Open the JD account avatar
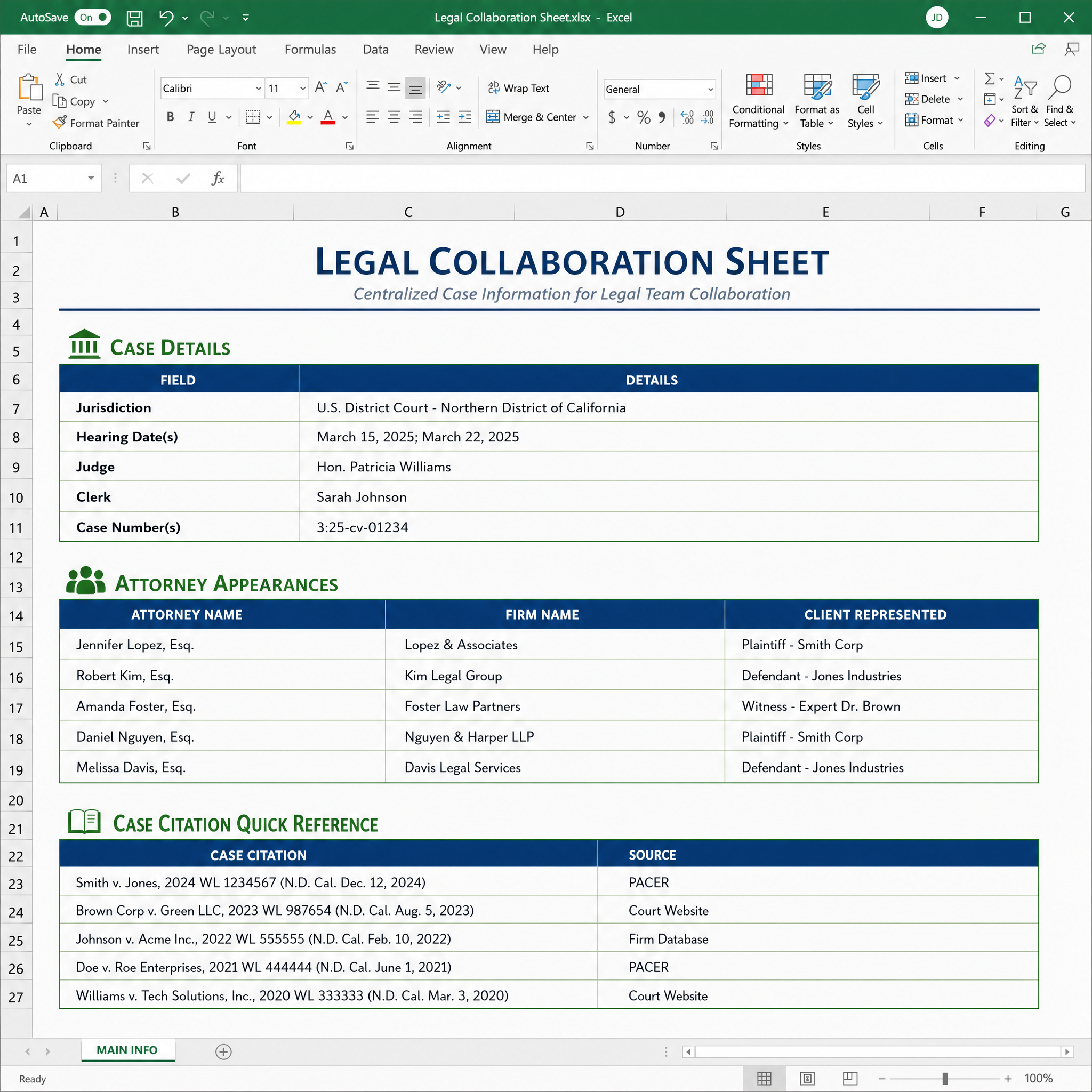This screenshot has height=1092, width=1092. tap(936, 18)
